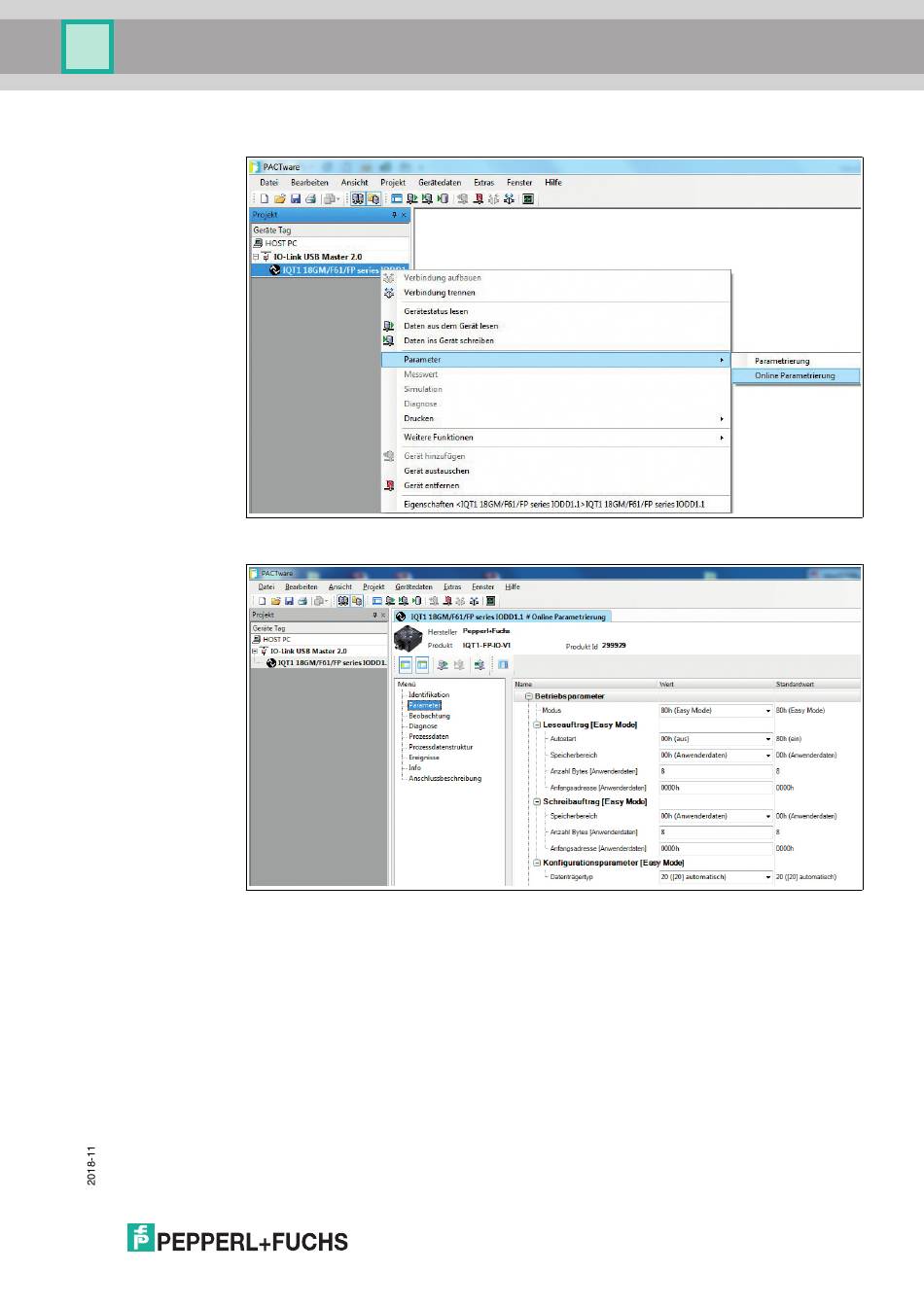Pin the Projekt panel in lower window
The height and width of the screenshot is (1307, 924).
(x=374, y=615)
